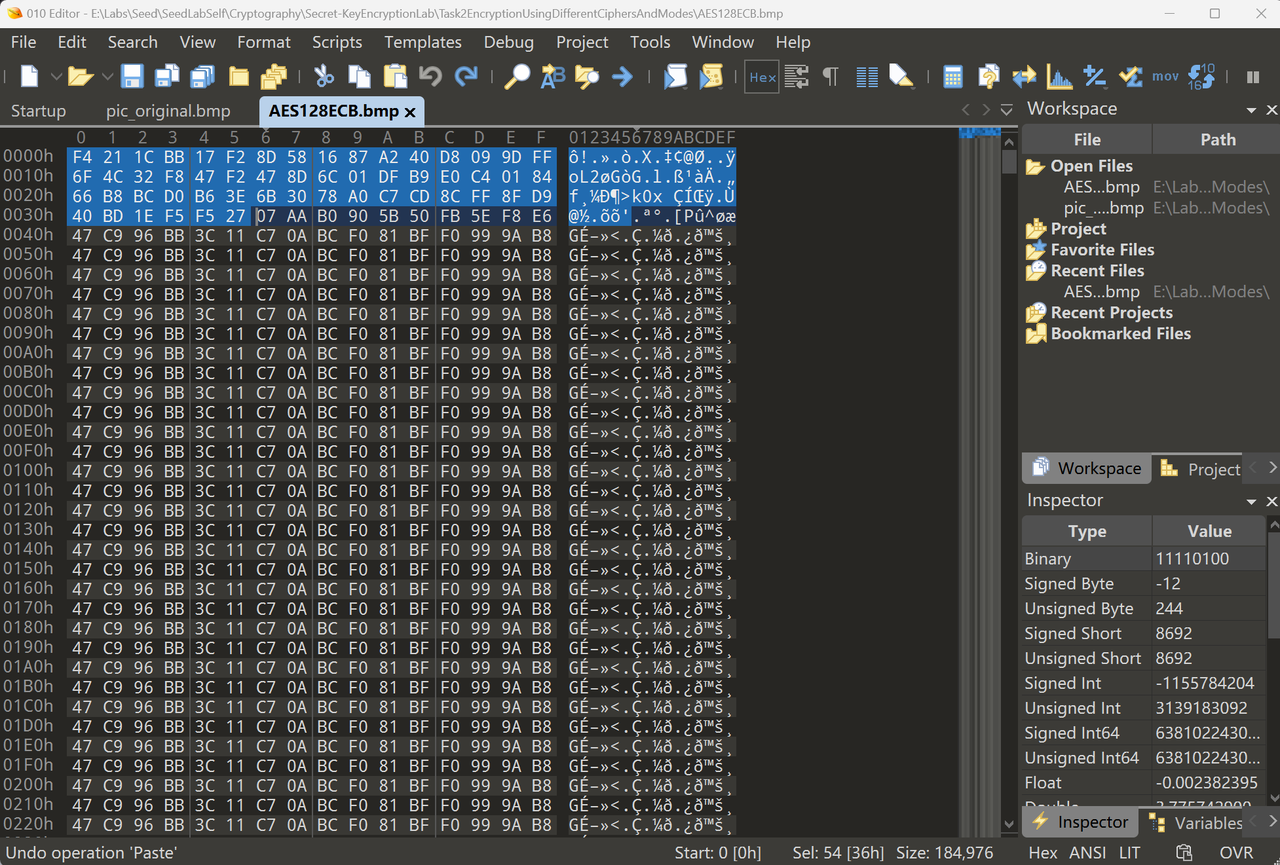Image resolution: width=1280 pixels, height=865 pixels.
Task: Open the Histogram tool
Action: (1059, 77)
